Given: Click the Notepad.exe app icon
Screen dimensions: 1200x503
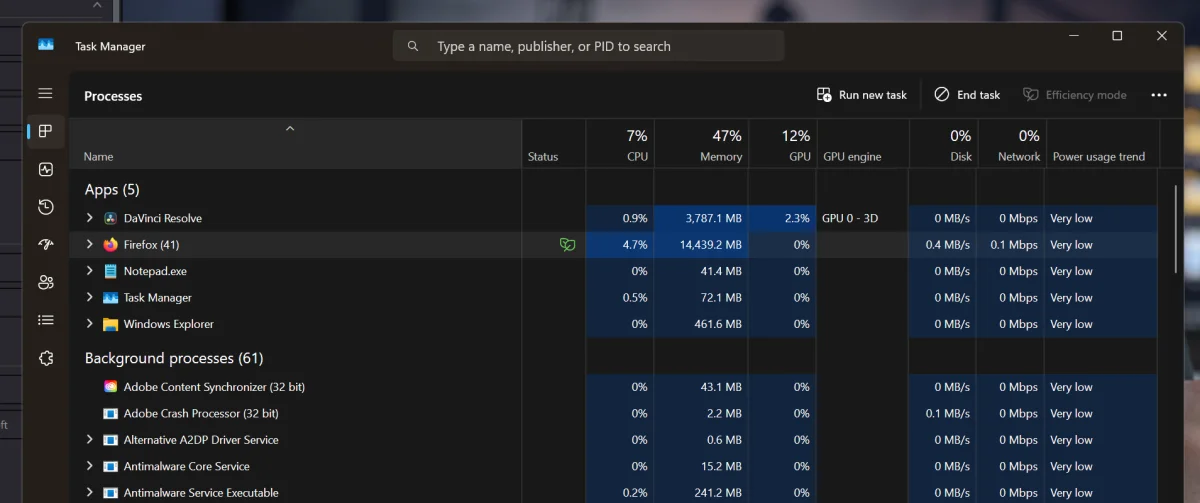Looking at the screenshot, I should 110,271.
